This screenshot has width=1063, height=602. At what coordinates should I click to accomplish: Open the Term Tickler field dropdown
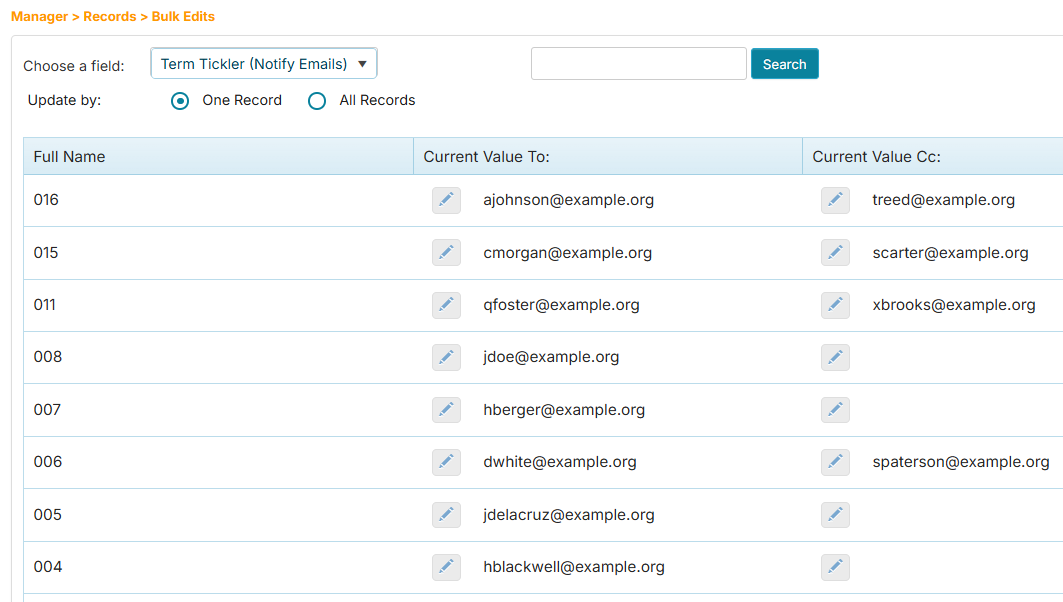coord(264,64)
